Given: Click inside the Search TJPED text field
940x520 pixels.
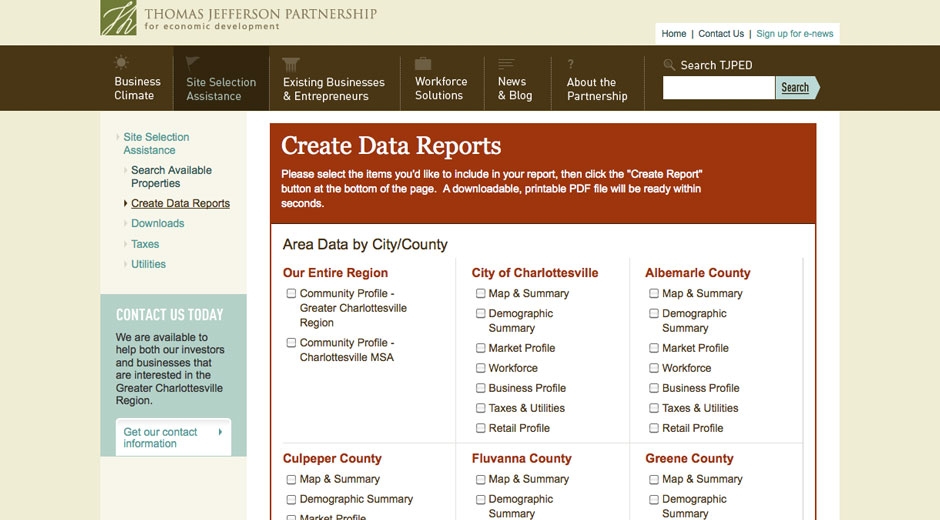Looking at the screenshot, I should 719,88.
